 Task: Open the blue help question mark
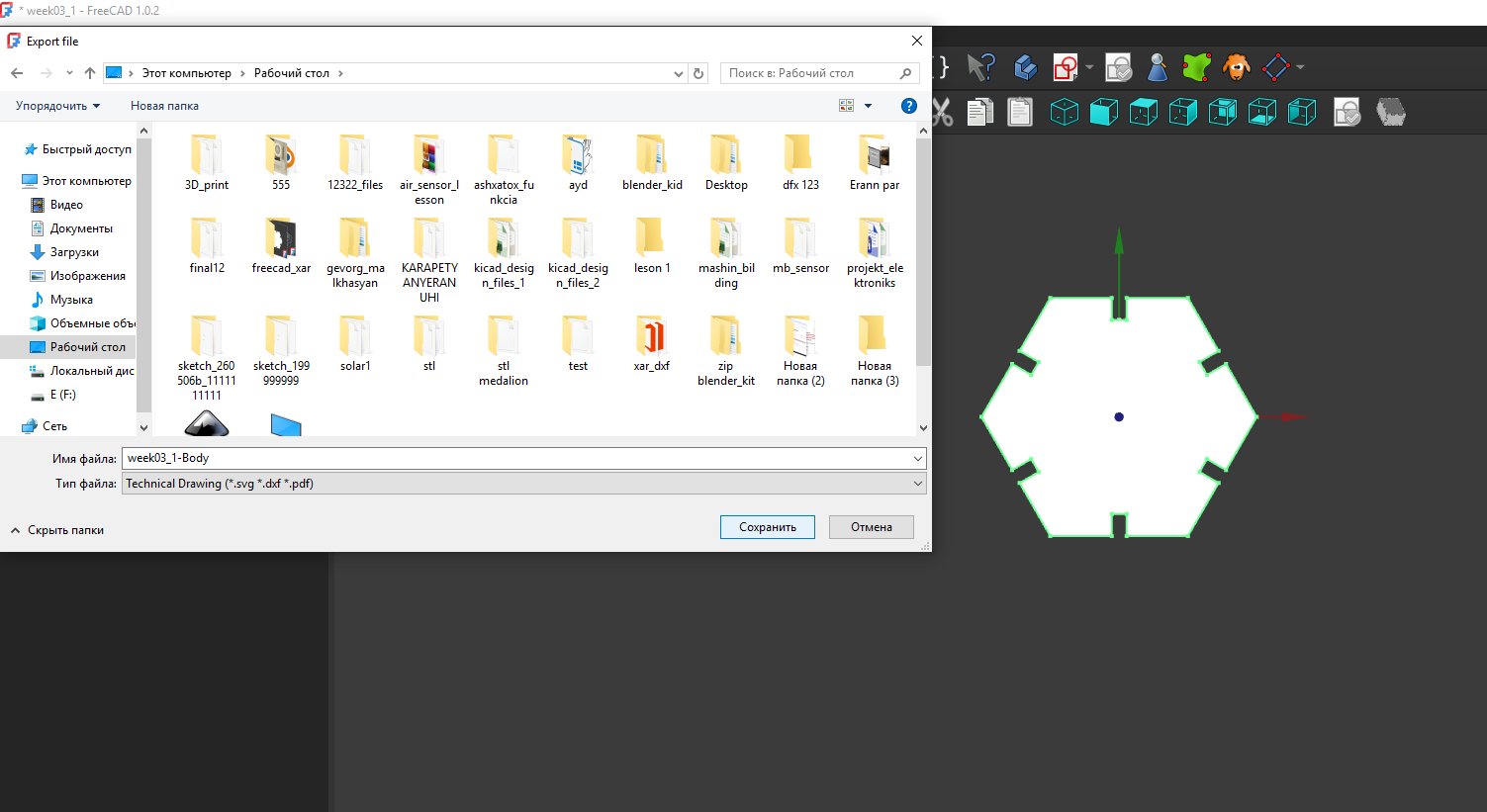point(909,106)
